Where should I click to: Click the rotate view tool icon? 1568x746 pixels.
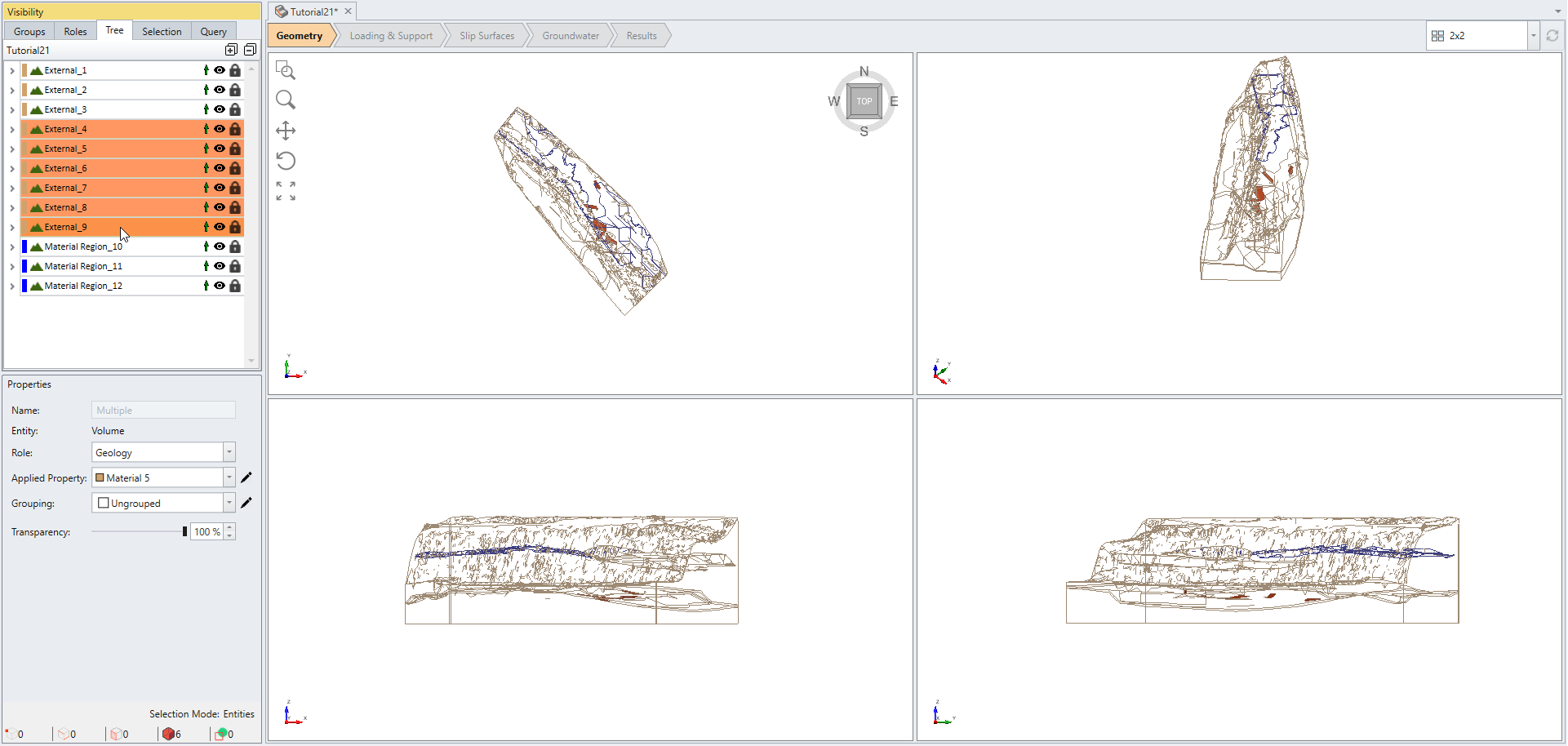285,161
